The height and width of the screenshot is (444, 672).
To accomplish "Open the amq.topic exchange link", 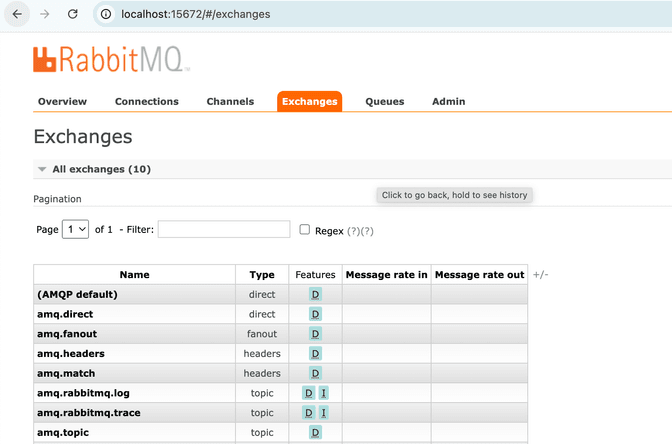I will click(x=64, y=432).
